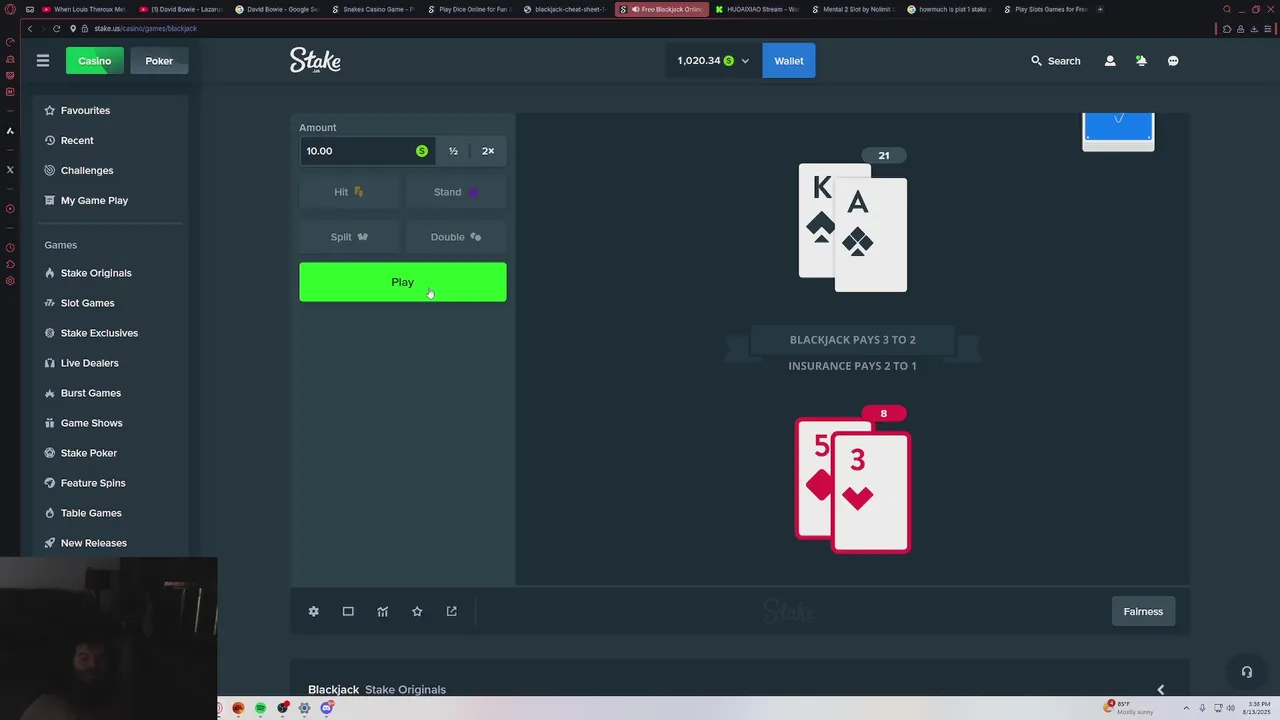Pop out the game window icon

[451, 611]
